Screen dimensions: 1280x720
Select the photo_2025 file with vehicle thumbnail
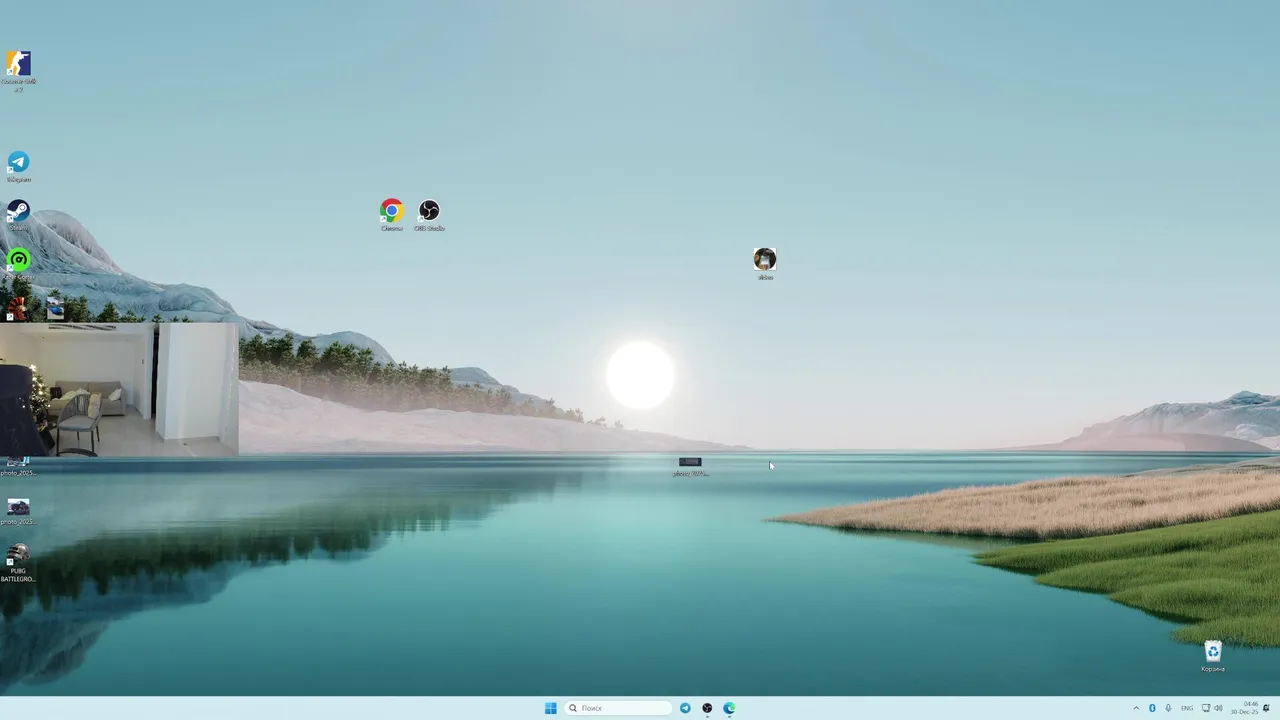coord(18,512)
